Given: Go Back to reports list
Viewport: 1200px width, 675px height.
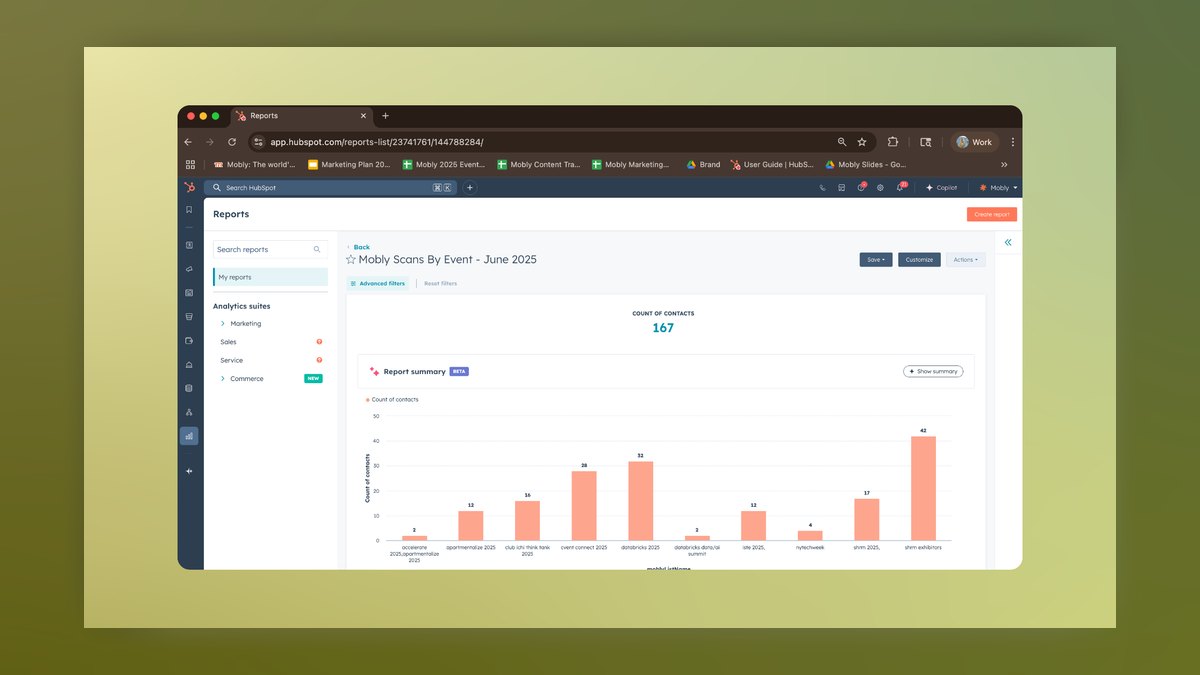Looking at the screenshot, I should pos(359,247).
